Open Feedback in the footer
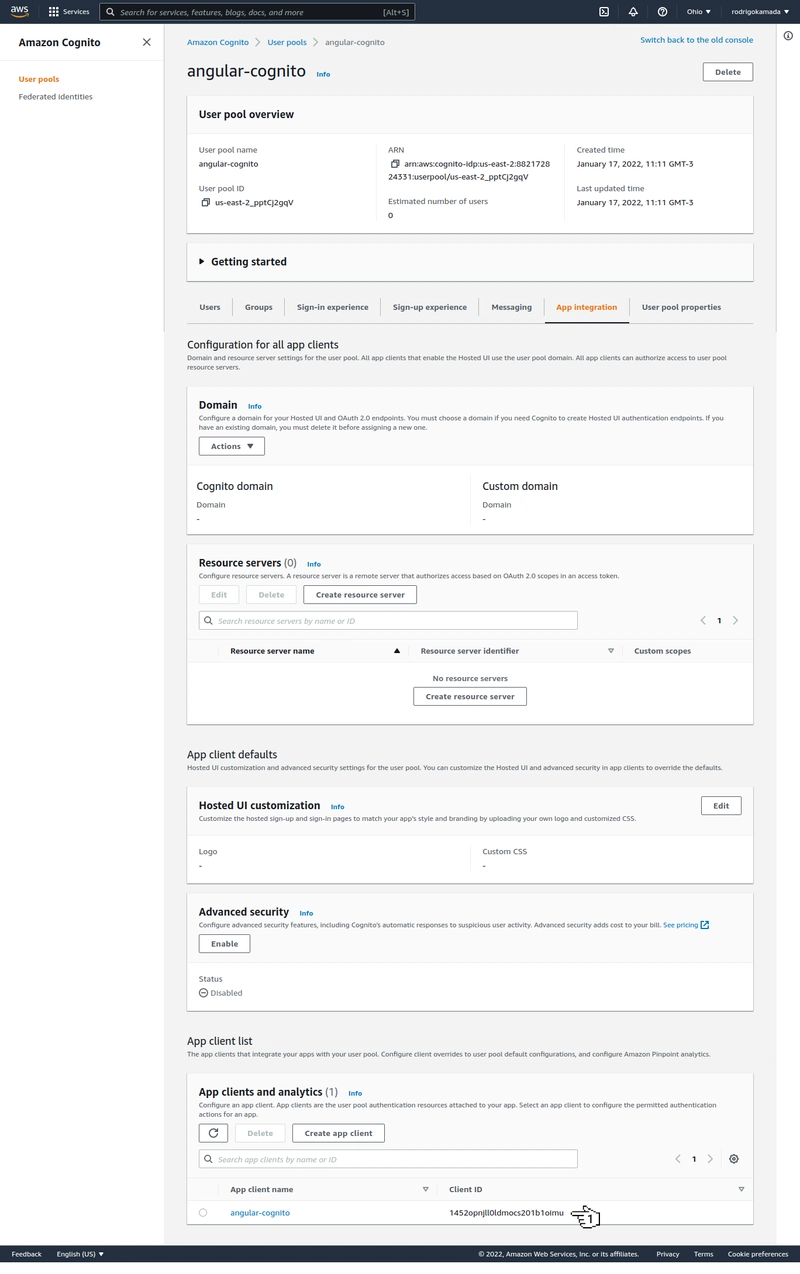This screenshot has height=1274, width=800. coord(27,1254)
